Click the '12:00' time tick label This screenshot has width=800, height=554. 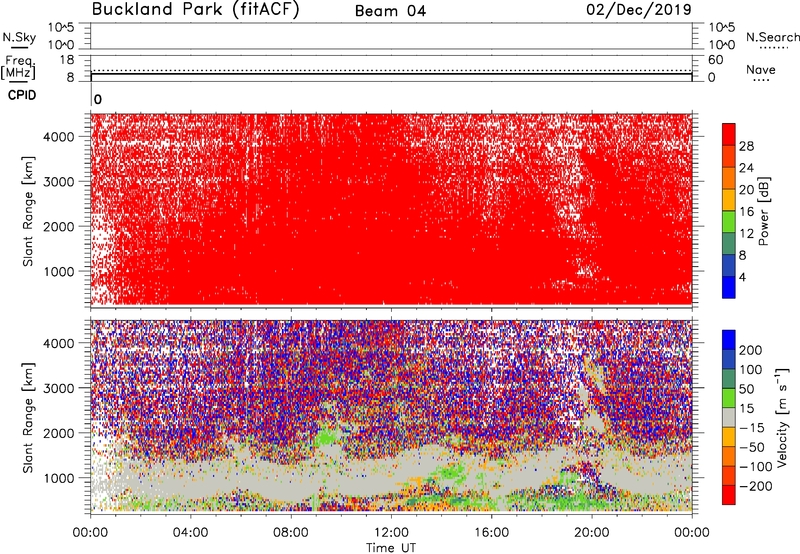pyautogui.click(x=391, y=533)
